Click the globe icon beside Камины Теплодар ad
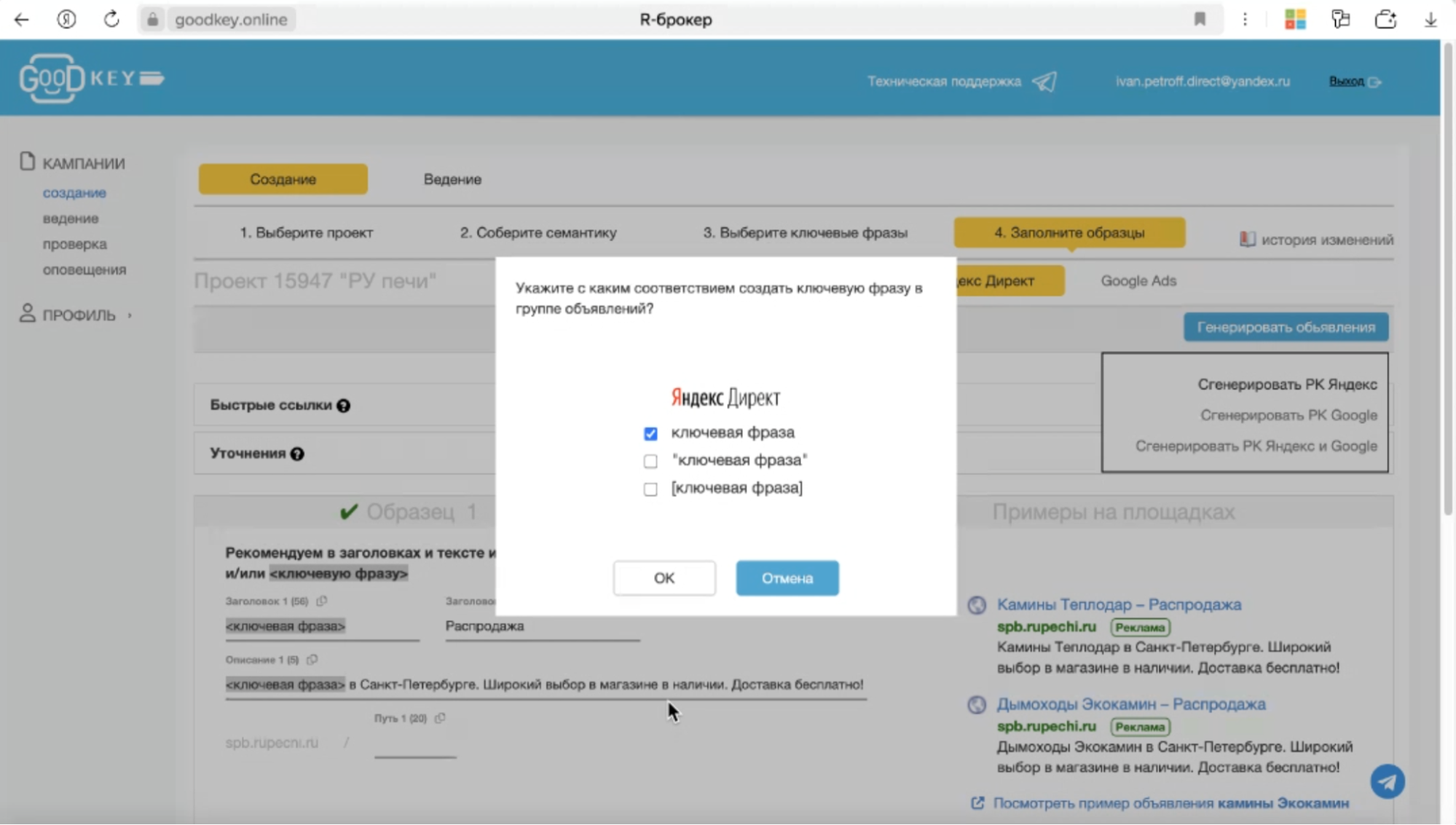 977,605
